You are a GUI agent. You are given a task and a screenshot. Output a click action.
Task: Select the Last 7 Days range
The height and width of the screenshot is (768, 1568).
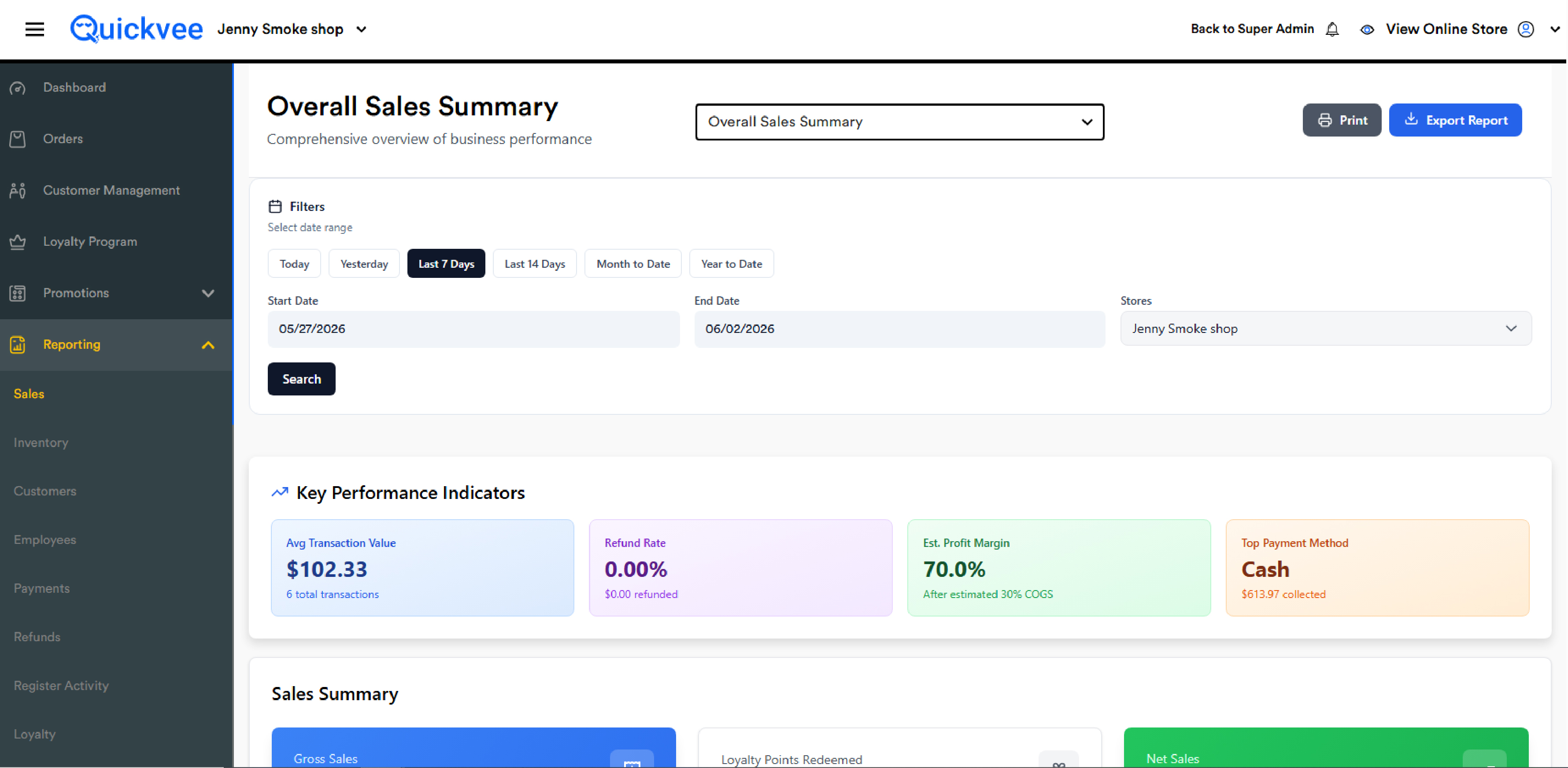pos(446,263)
